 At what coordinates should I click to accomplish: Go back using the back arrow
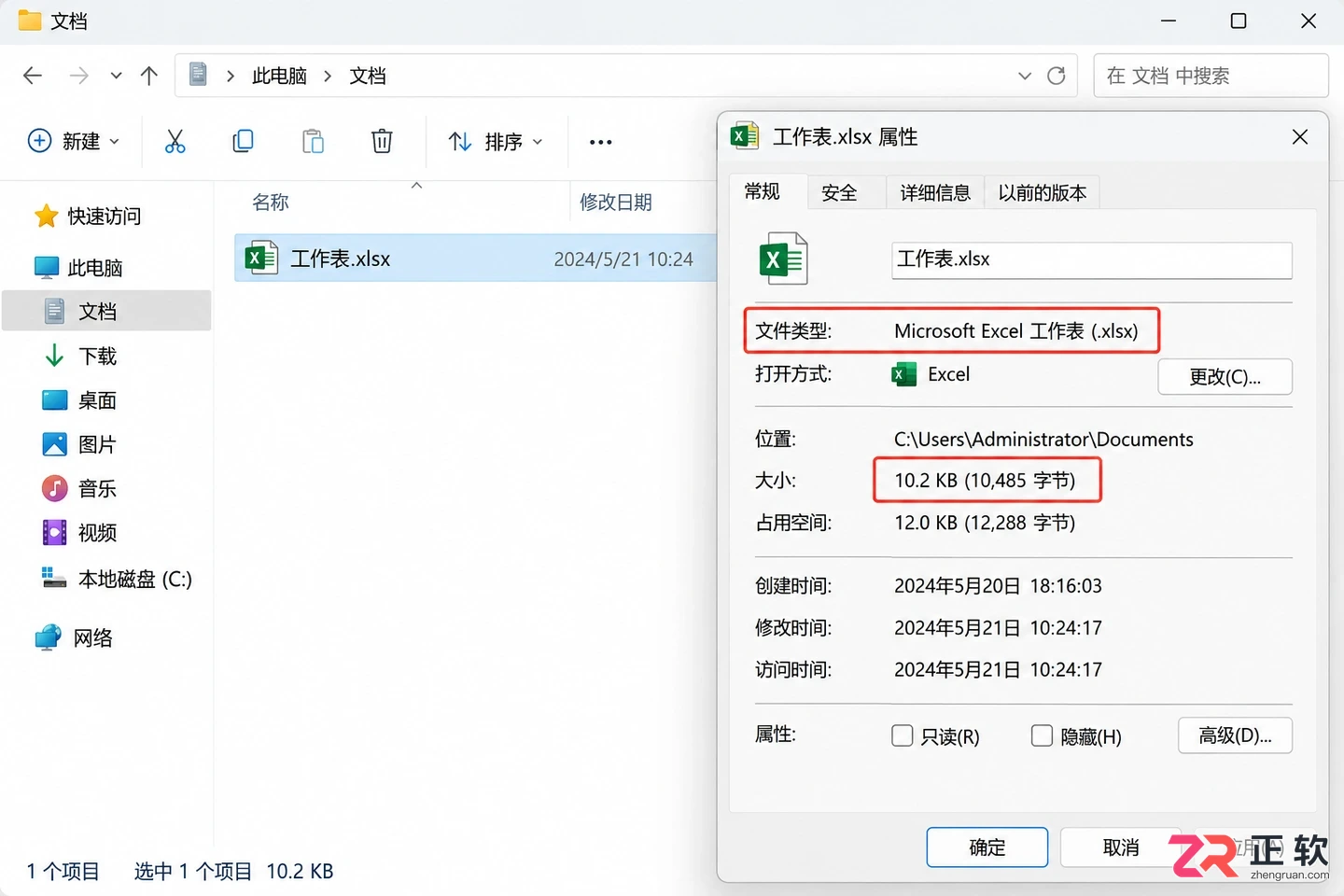[x=33, y=76]
